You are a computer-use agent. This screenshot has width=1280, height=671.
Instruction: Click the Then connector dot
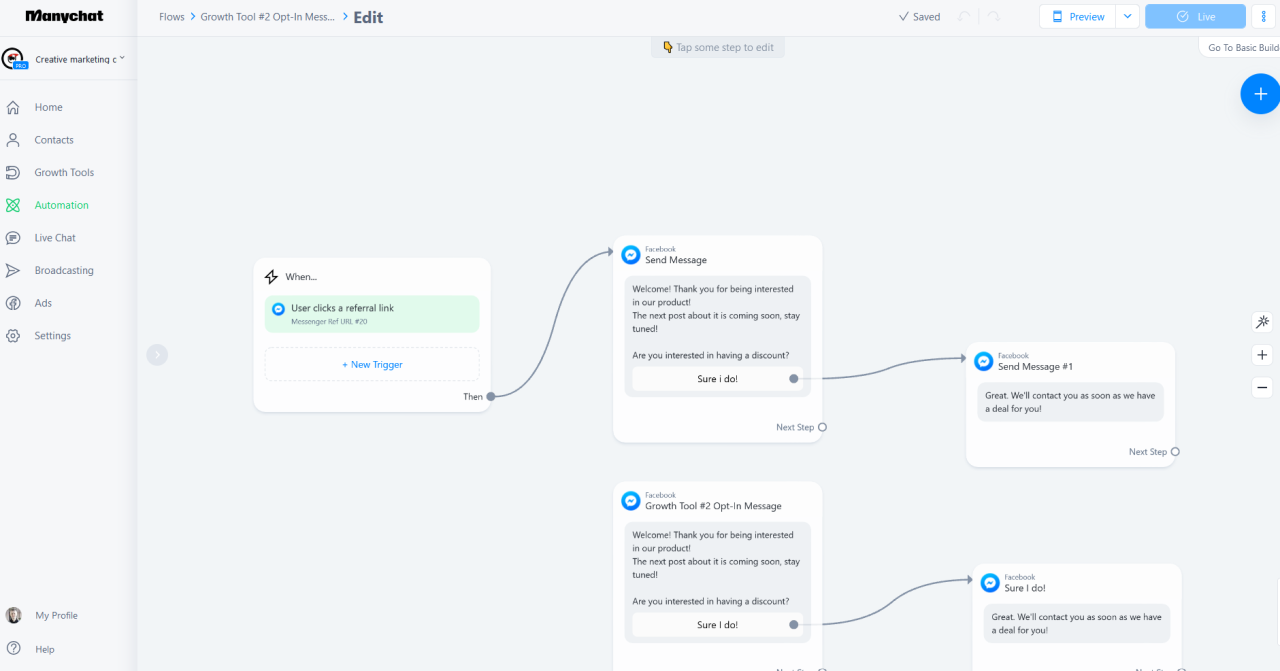[x=491, y=397]
